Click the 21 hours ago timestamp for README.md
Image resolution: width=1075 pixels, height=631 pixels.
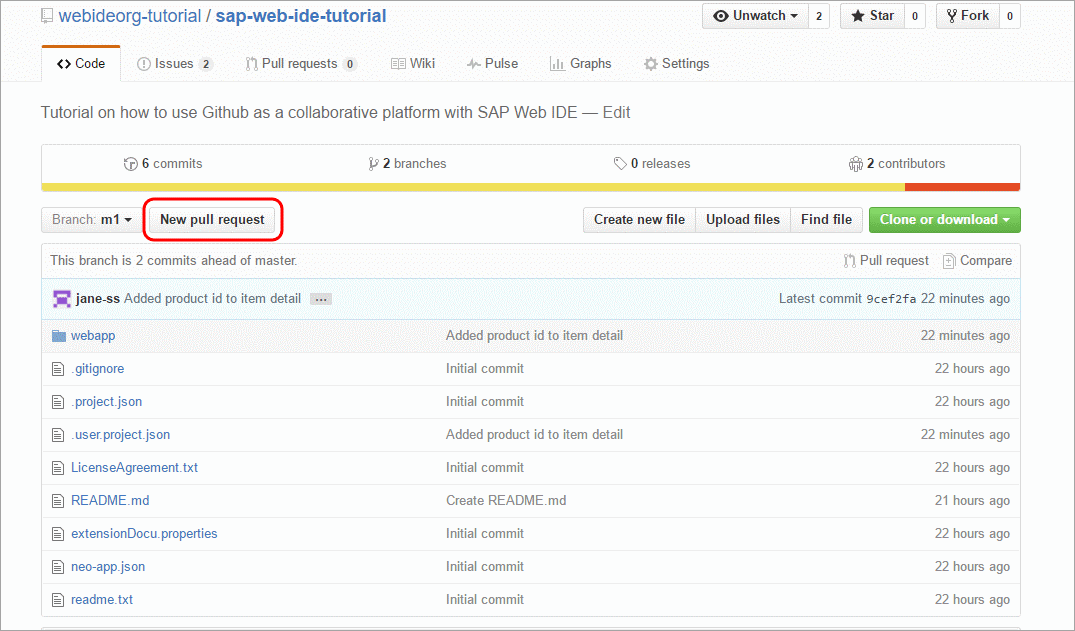(x=972, y=501)
